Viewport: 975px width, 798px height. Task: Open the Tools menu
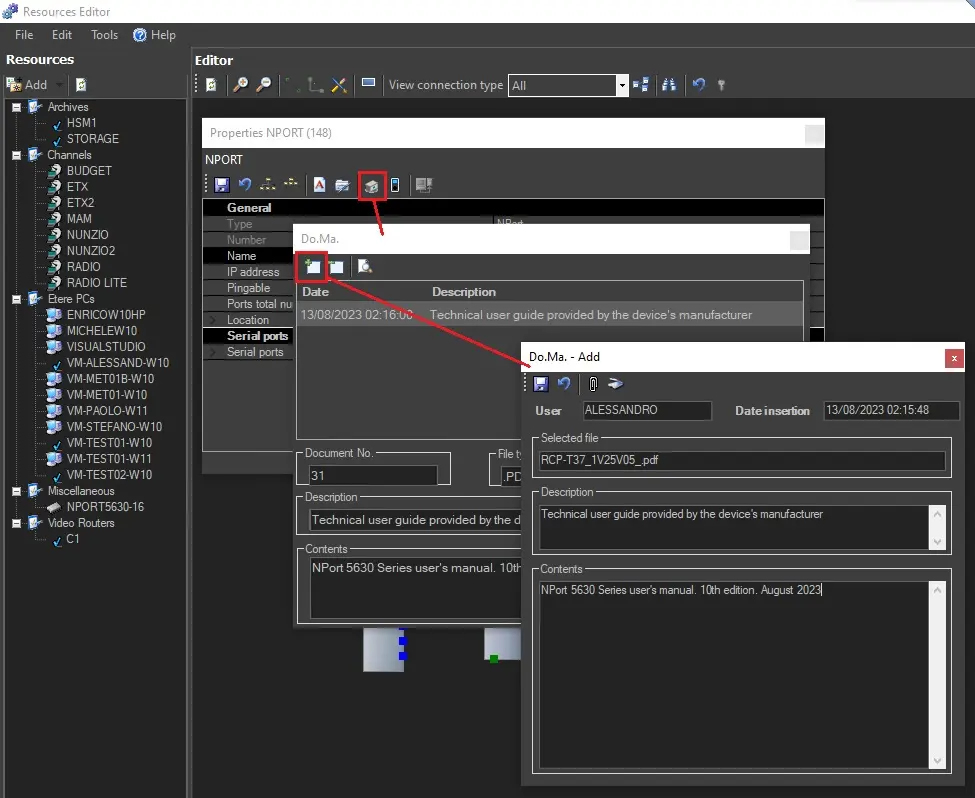pyautogui.click(x=104, y=35)
